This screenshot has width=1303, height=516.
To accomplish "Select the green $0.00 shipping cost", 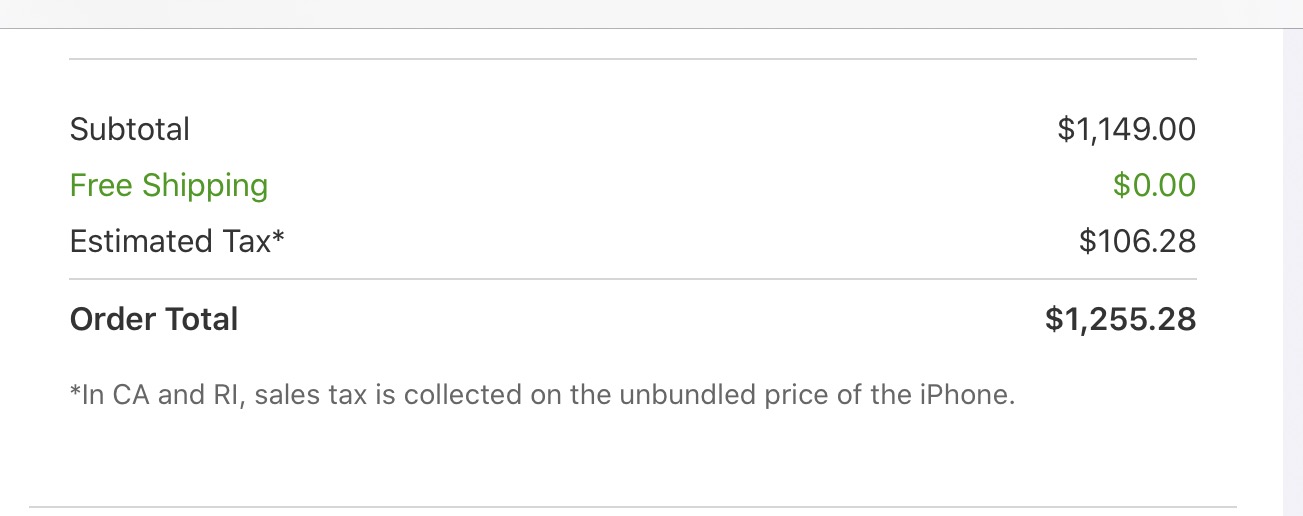I will (1154, 186).
